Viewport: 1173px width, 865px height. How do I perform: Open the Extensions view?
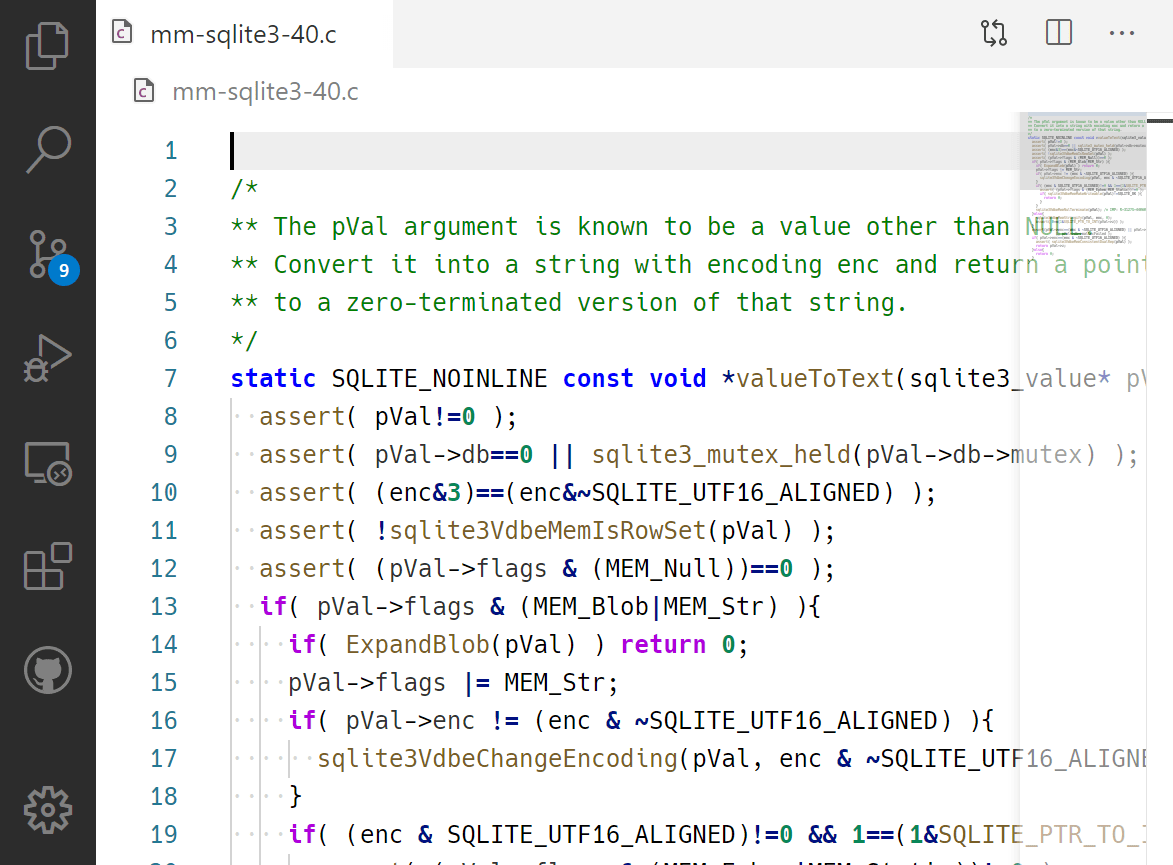point(47,566)
